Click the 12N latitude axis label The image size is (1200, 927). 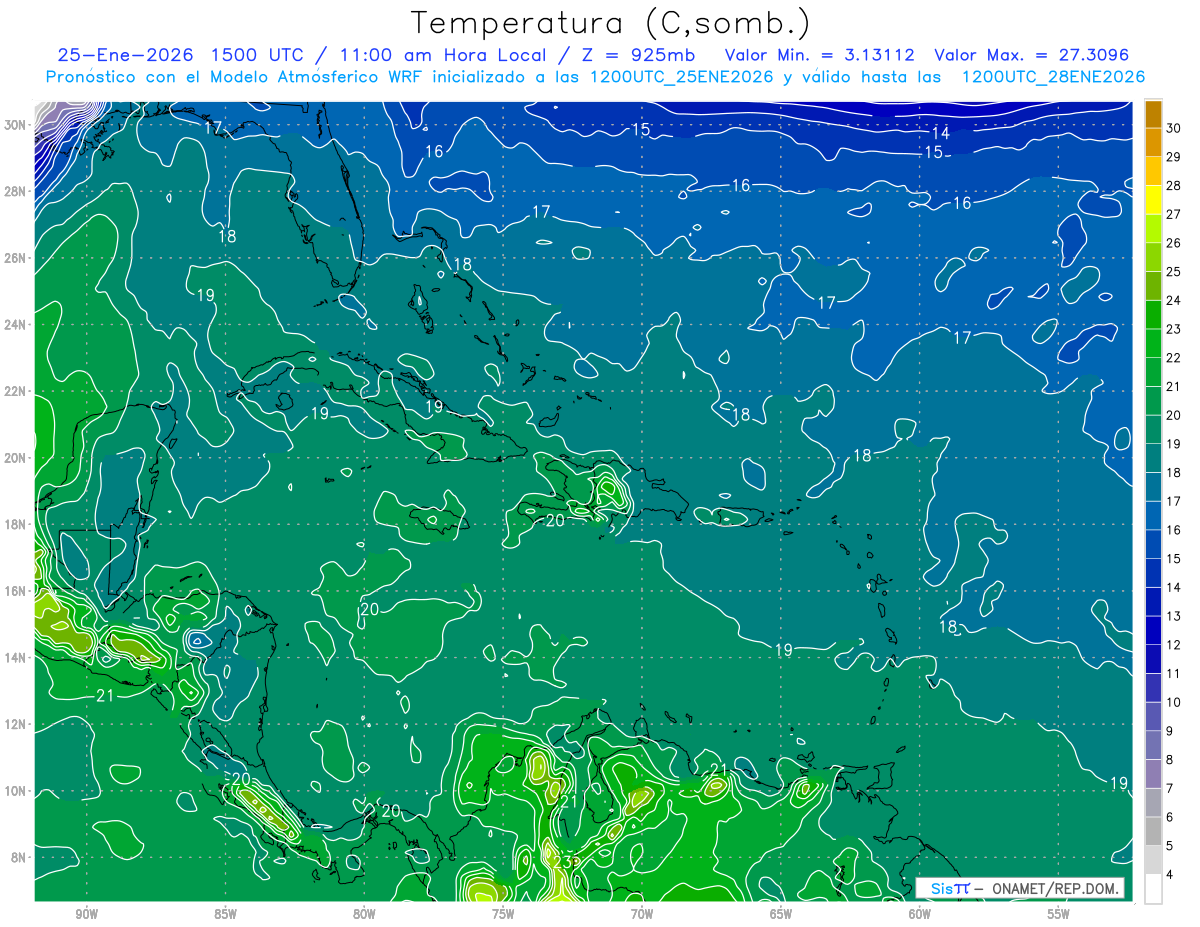[15, 724]
